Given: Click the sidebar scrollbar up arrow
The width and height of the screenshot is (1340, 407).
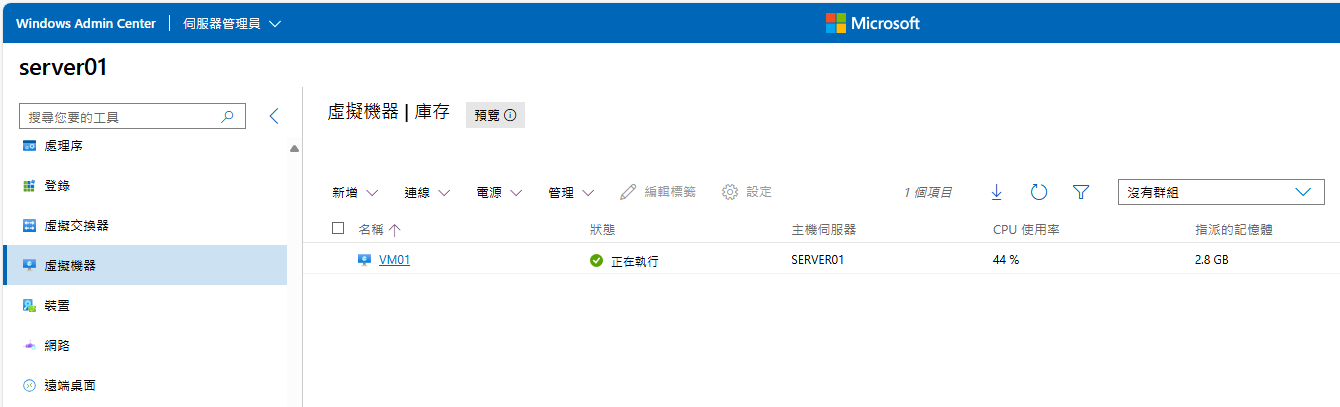Looking at the screenshot, I should 294,150.
